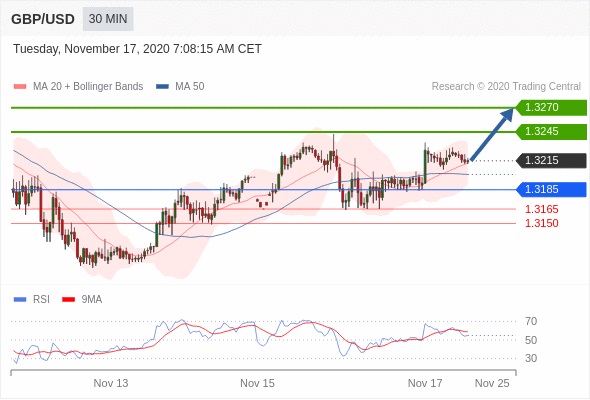Click the Nov 13 date axis label
The height and width of the screenshot is (400, 590).
[x=111, y=383]
